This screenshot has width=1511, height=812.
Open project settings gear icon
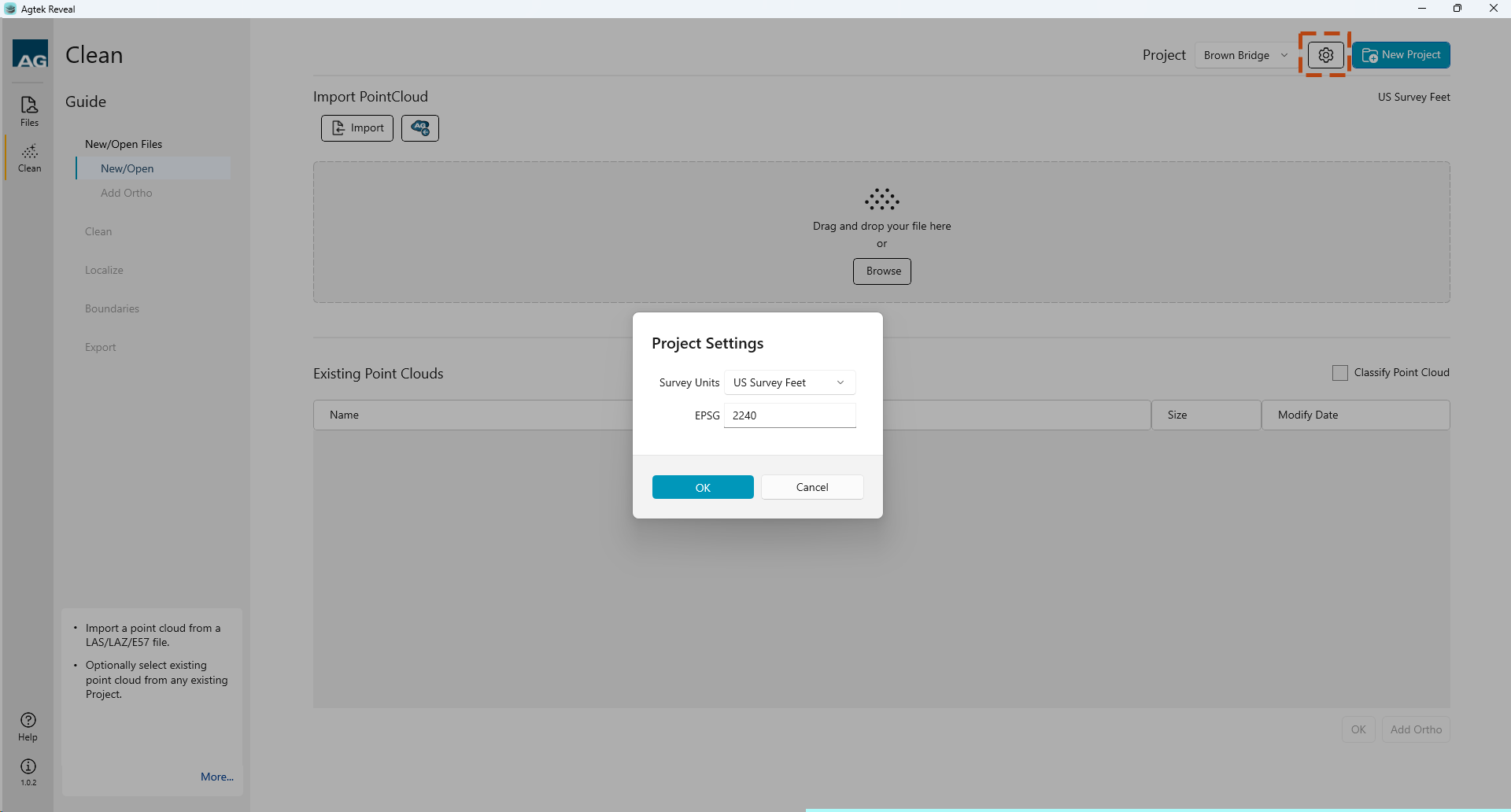[x=1325, y=55]
